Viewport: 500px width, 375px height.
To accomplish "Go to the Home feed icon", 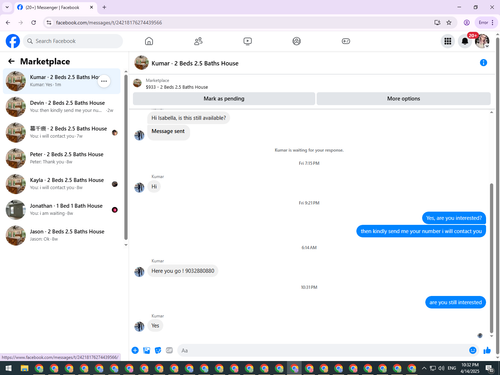I will click(x=149, y=41).
